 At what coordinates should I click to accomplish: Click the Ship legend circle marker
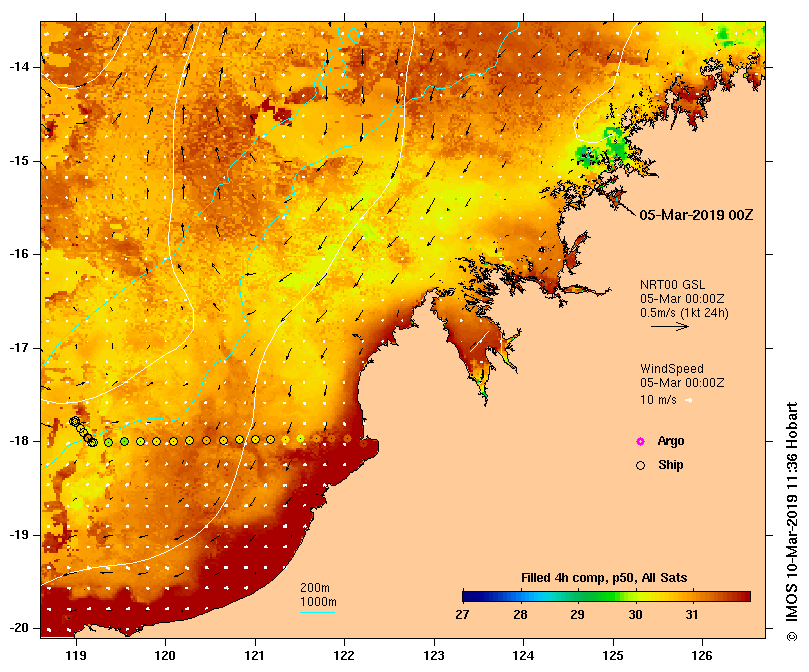coord(640,466)
